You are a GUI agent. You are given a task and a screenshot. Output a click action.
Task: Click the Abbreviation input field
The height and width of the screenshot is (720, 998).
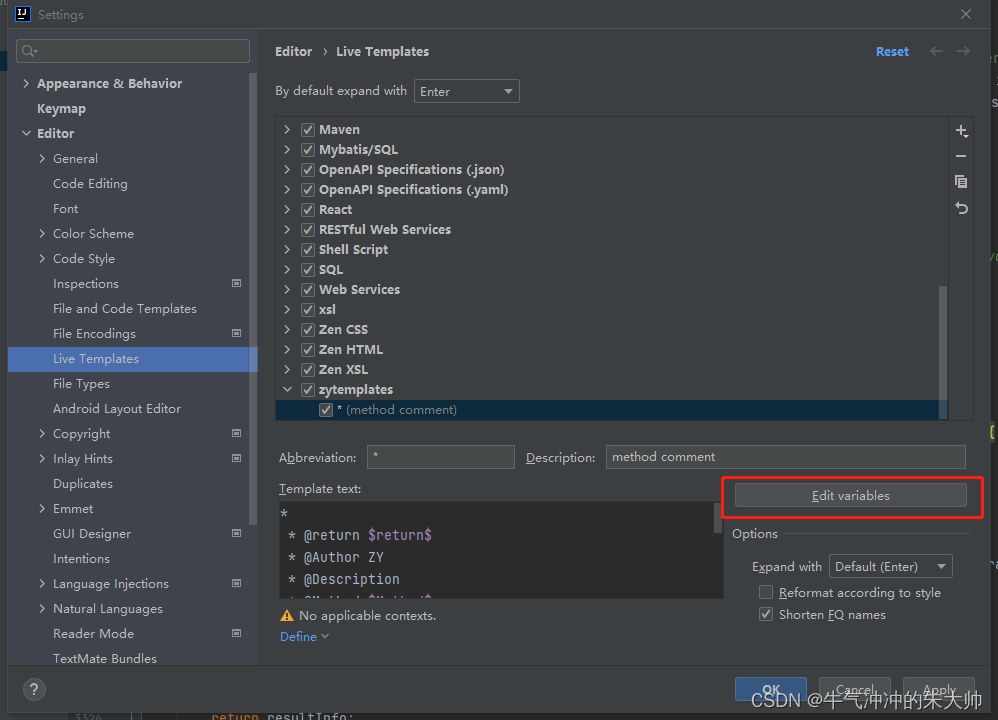pos(440,457)
